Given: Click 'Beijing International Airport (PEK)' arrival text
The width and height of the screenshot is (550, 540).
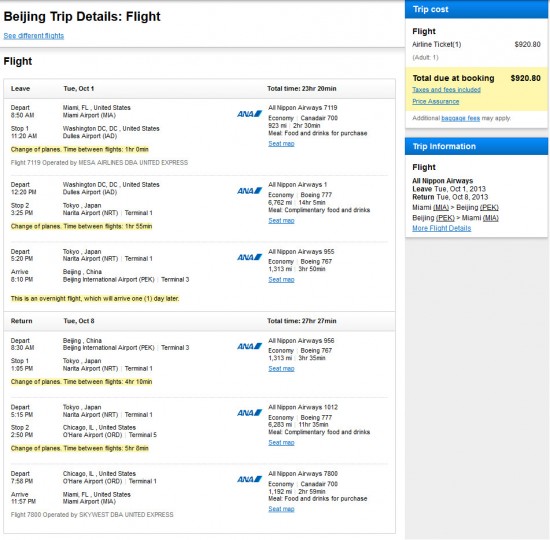Looking at the screenshot, I should click(109, 279).
